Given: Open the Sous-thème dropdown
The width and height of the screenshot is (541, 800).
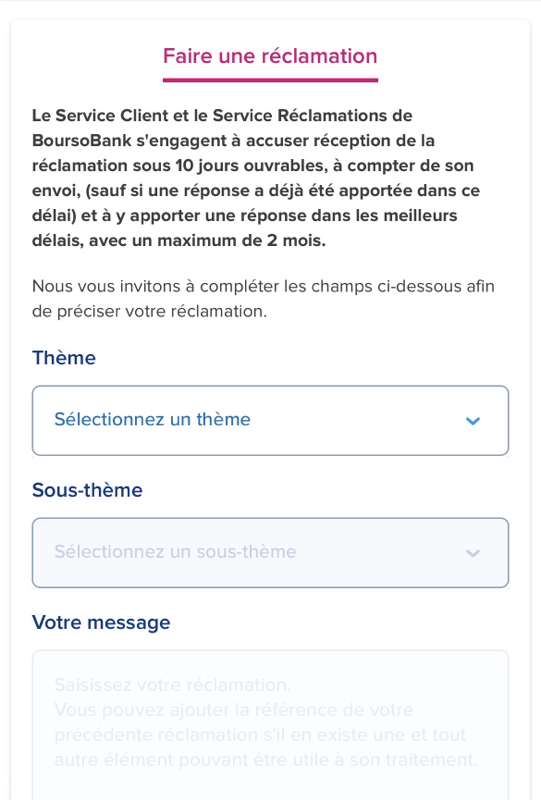Looking at the screenshot, I should (x=270, y=553).
